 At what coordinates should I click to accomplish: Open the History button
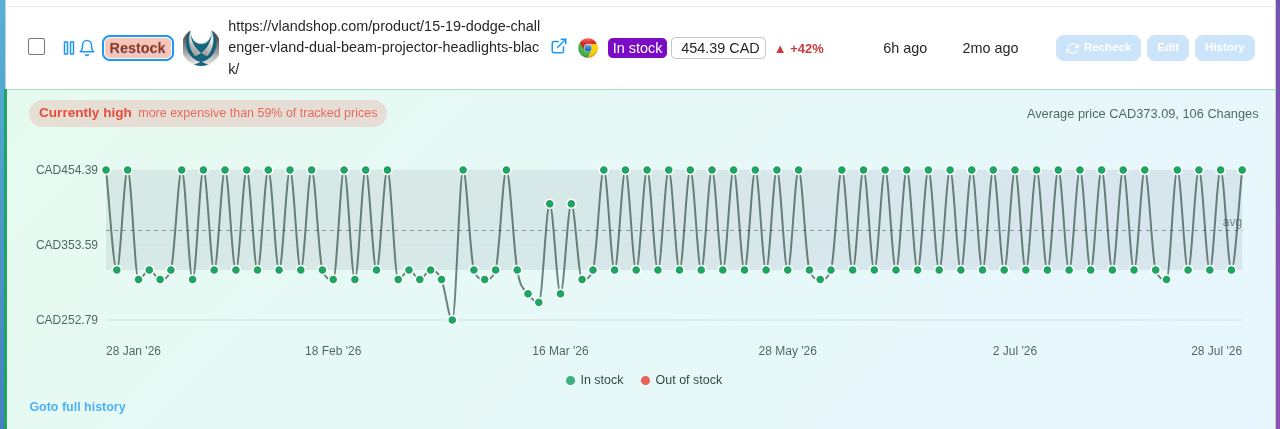coord(1225,48)
